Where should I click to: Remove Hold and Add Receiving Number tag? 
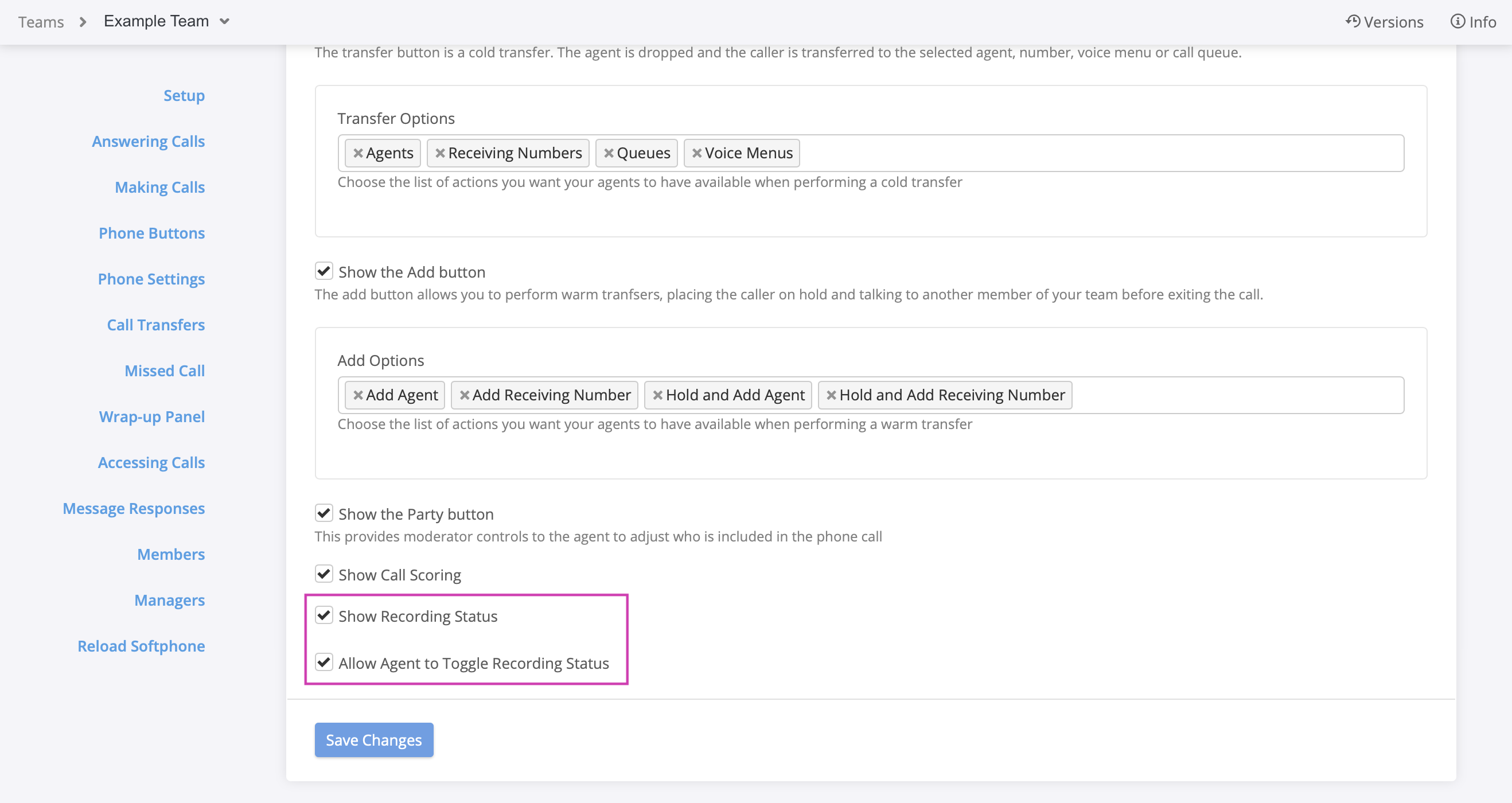(831, 395)
